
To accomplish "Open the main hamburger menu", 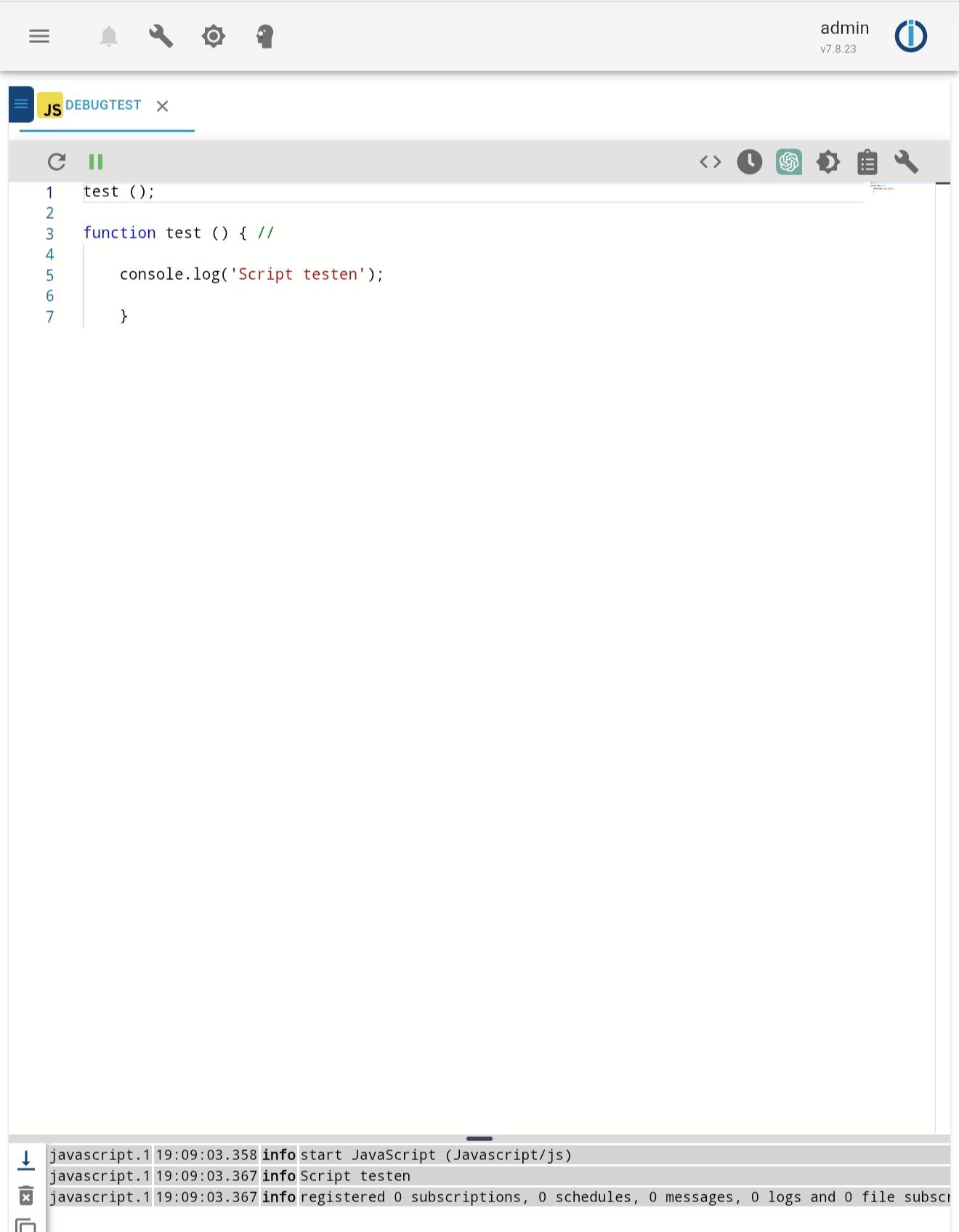I will [39, 36].
